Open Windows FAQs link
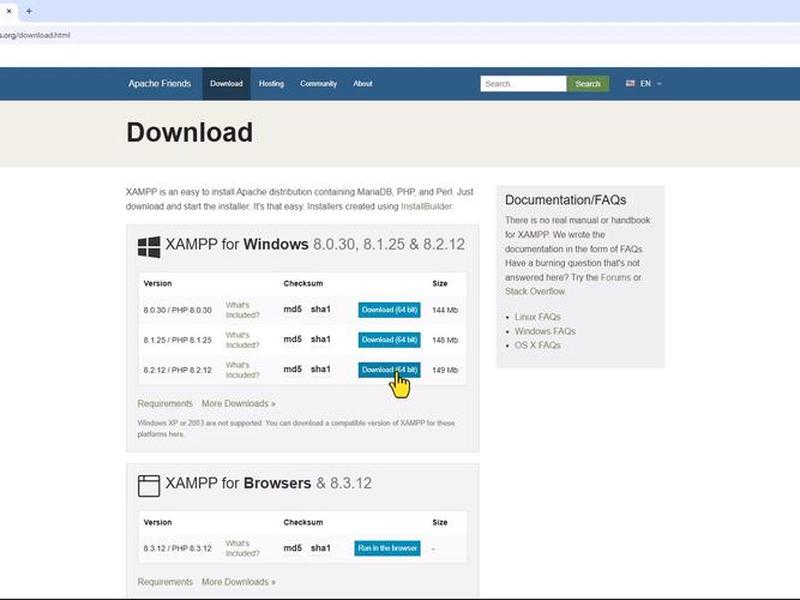 [545, 331]
